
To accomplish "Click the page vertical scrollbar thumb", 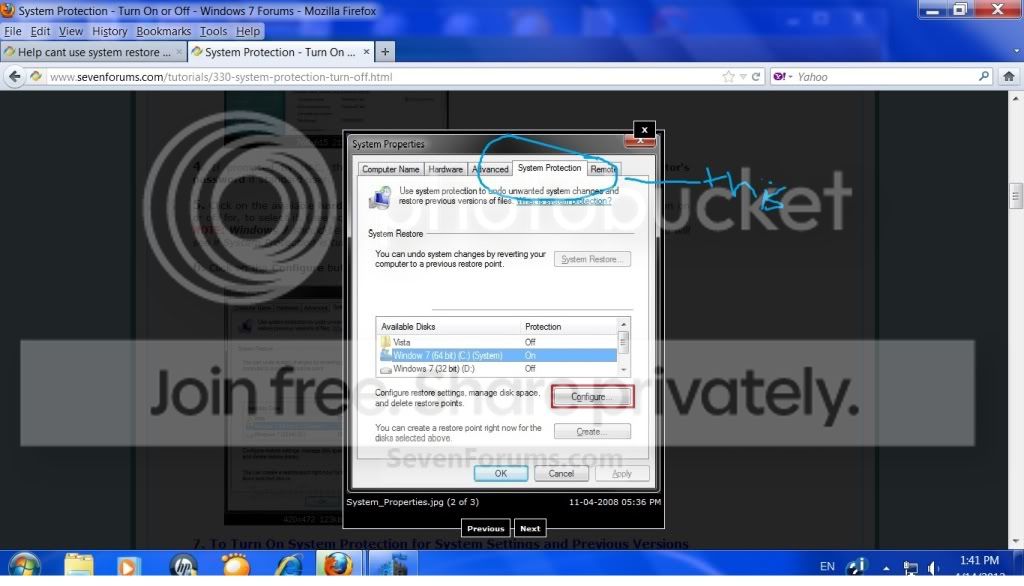I will (1016, 196).
